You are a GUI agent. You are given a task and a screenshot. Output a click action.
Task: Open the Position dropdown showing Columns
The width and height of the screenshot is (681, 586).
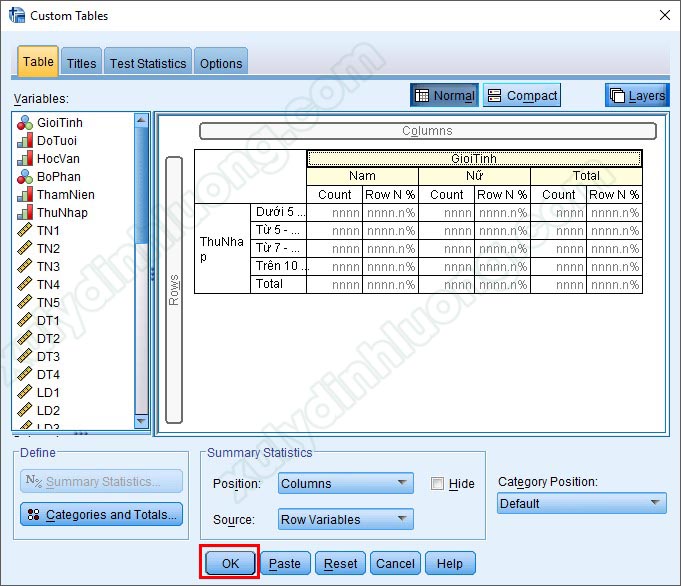coord(345,484)
